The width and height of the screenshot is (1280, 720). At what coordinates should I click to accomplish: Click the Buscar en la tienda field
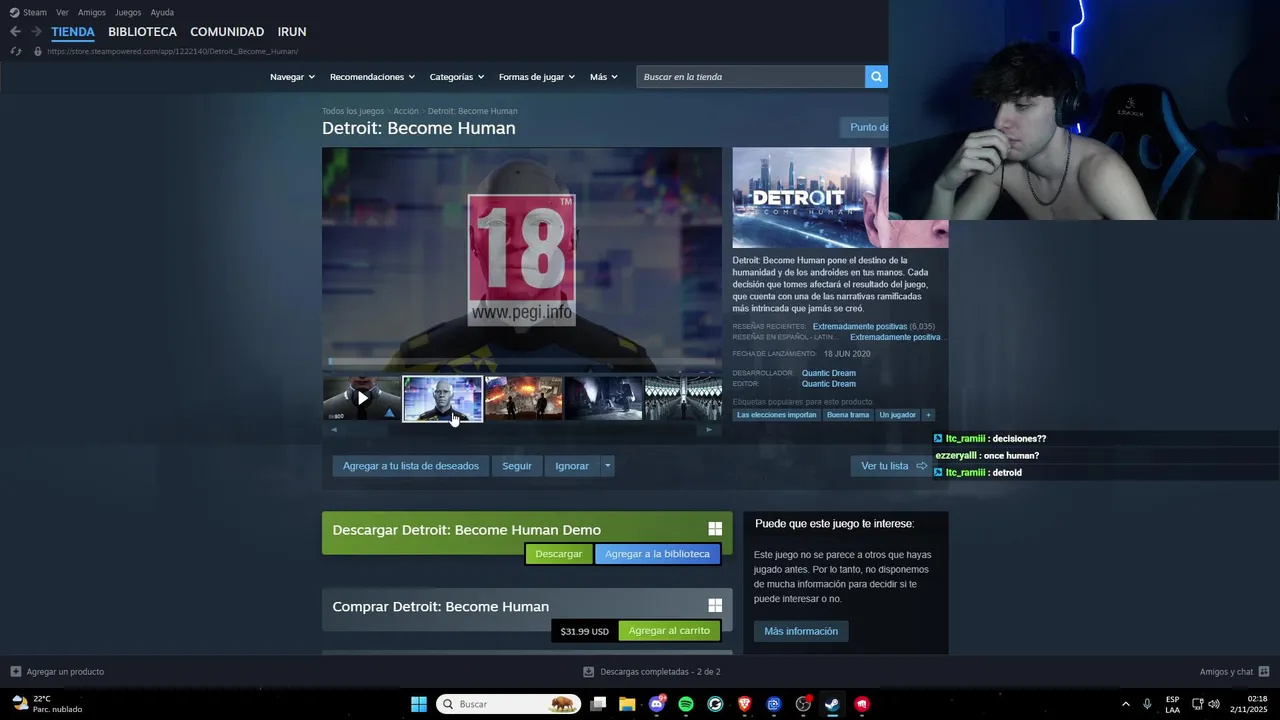[x=750, y=77]
